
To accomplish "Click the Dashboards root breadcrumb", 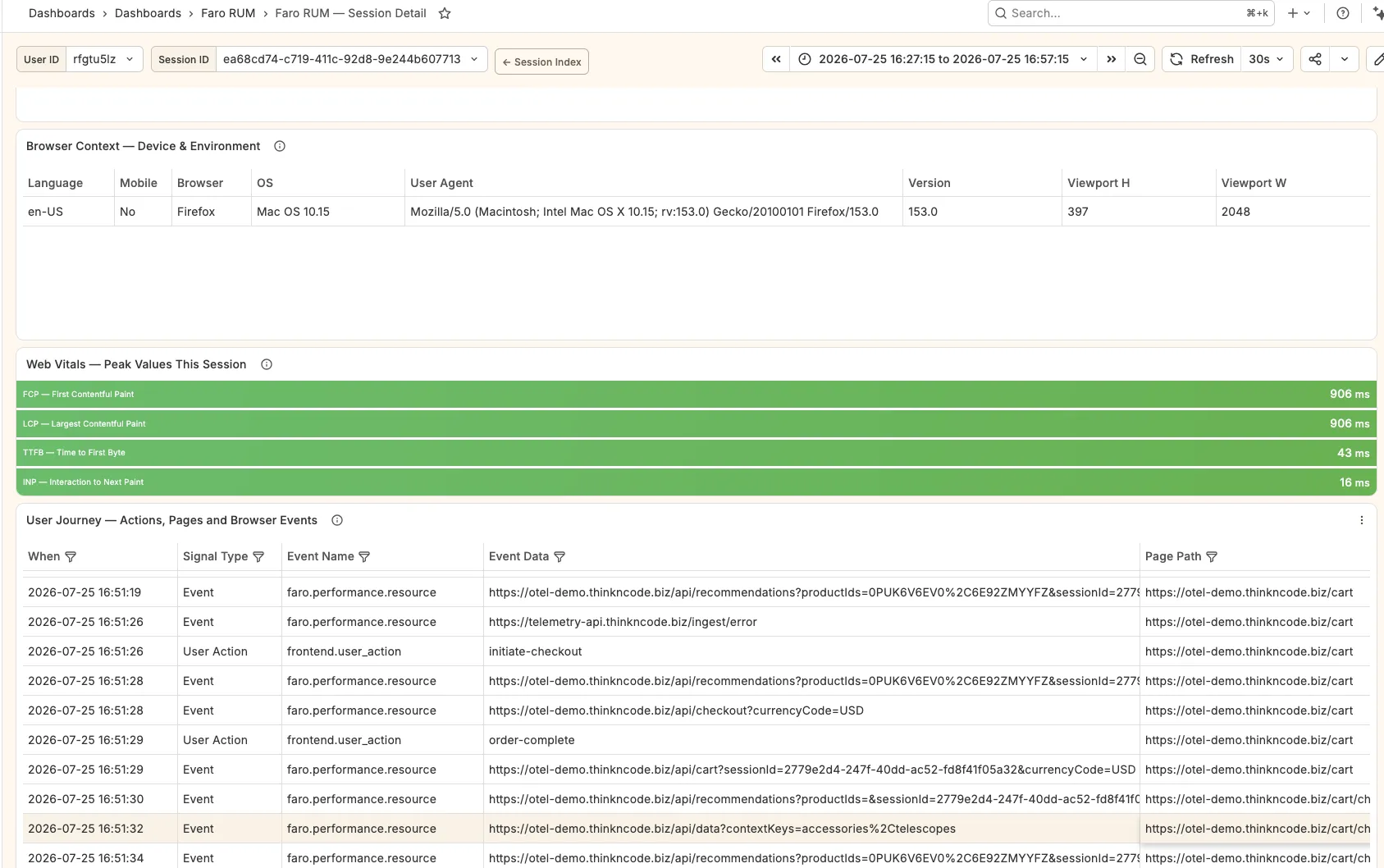I will 62,13.
